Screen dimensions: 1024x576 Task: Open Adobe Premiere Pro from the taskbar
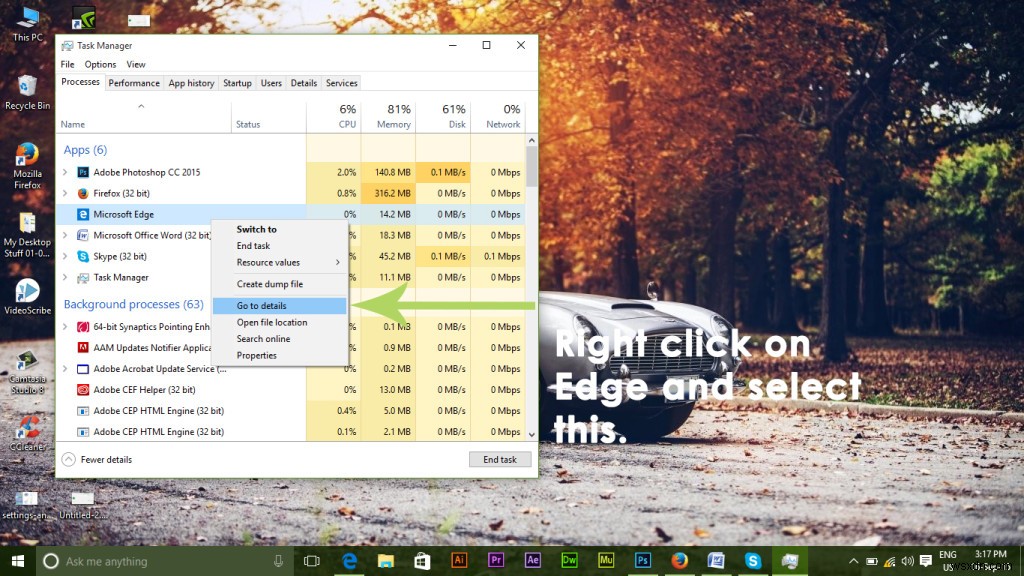495,561
